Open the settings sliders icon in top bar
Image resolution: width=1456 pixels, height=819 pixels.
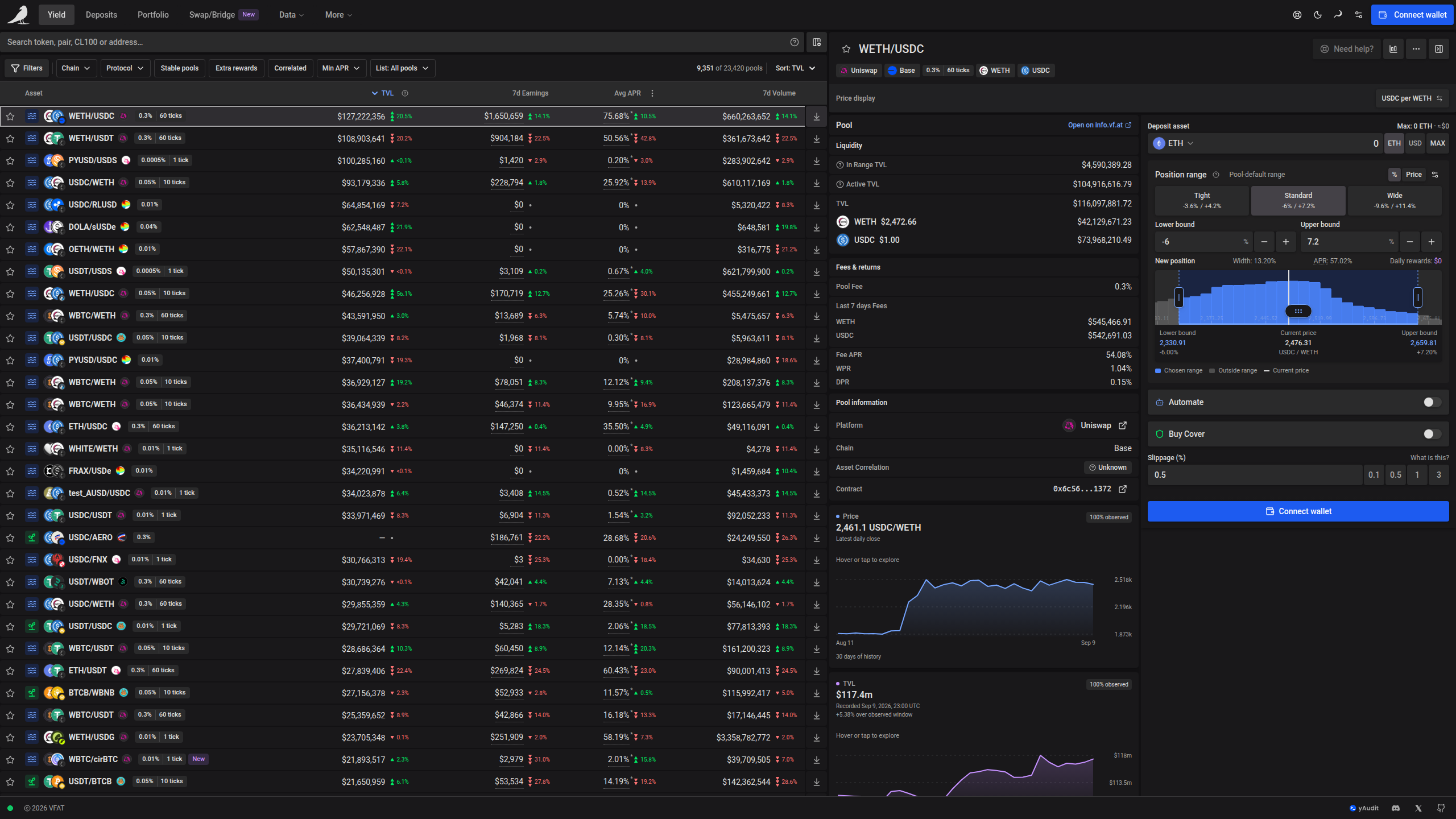(x=1359, y=15)
